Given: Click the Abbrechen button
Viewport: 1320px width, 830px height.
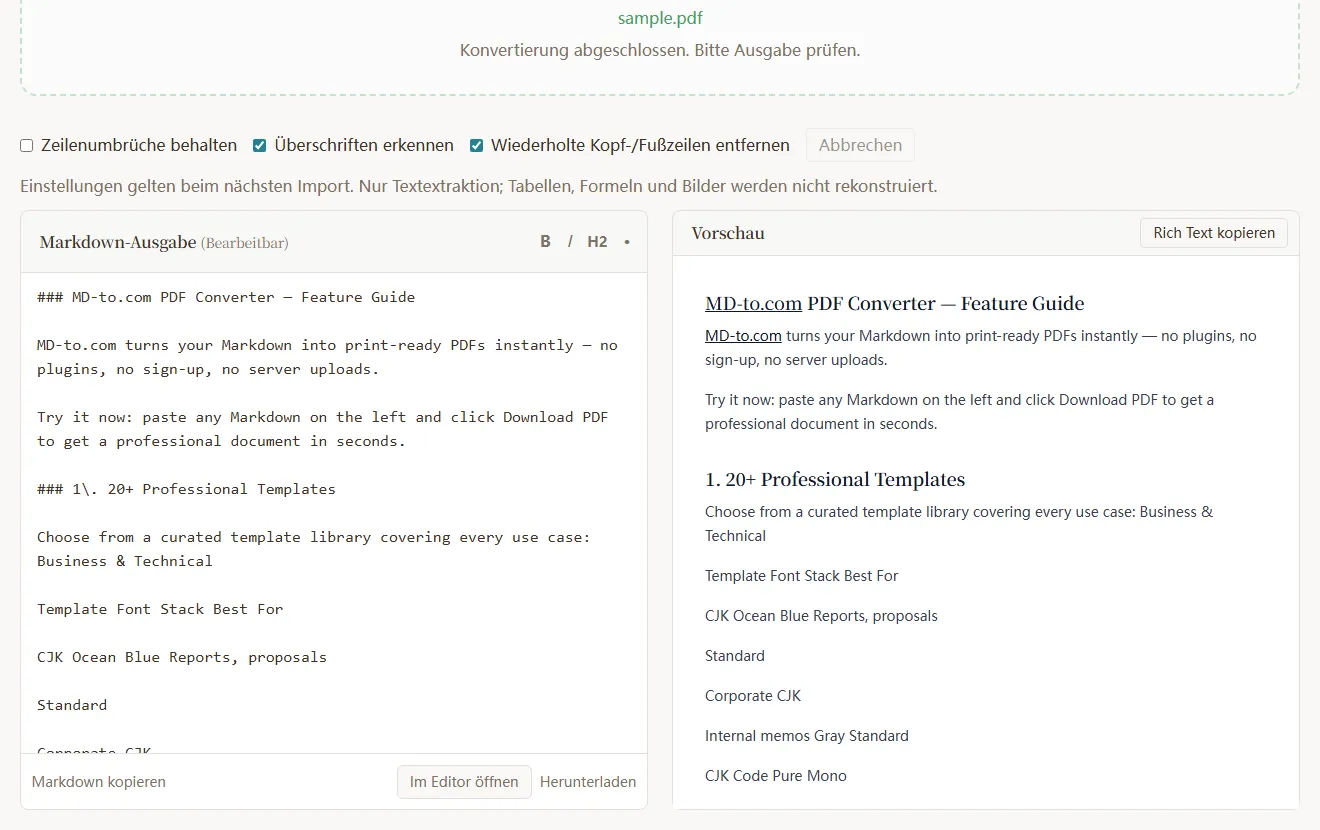Looking at the screenshot, I should click(860, 145).
